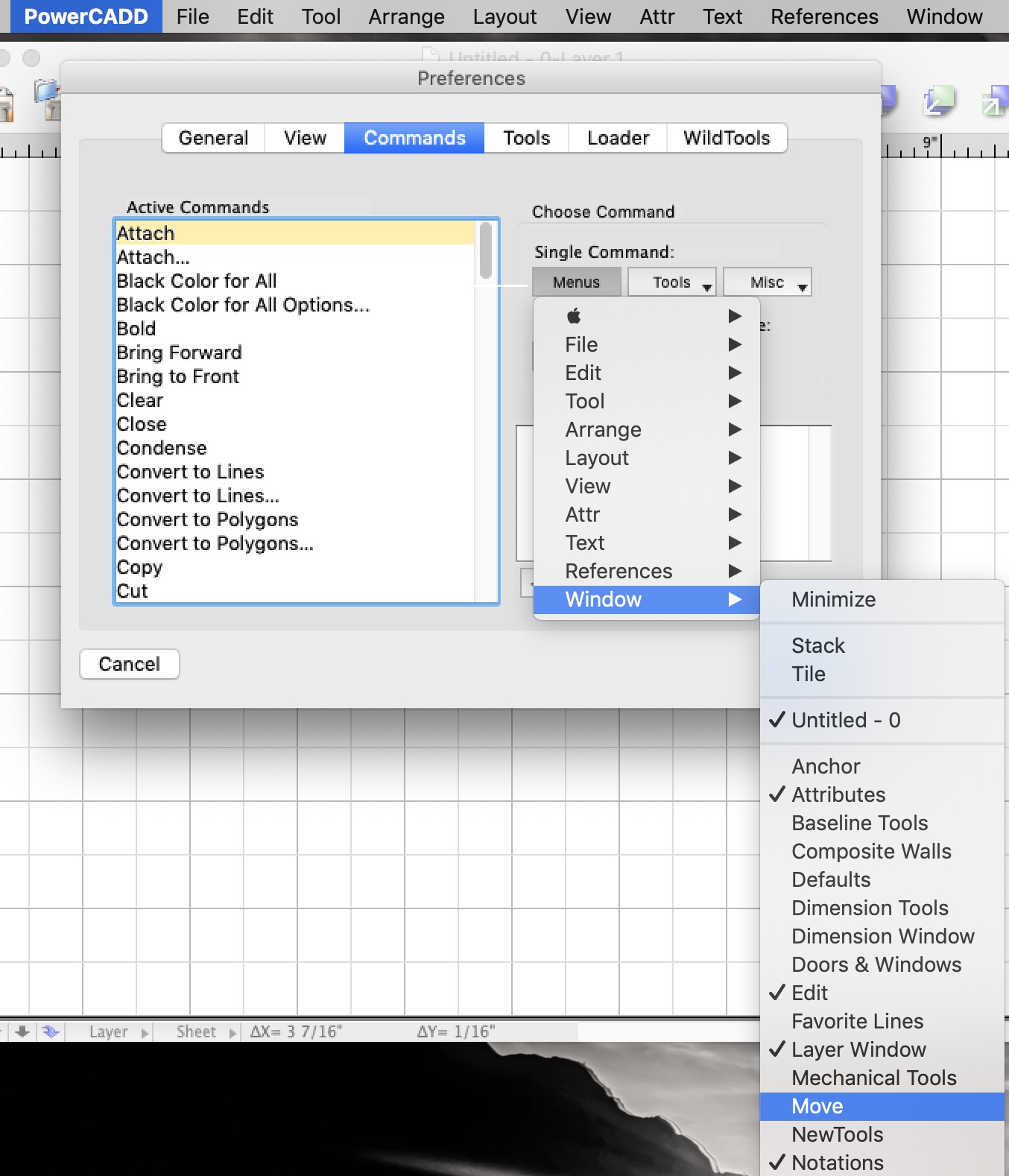Switch to the Loader preferences tab
Screen dimensions: 1009x1176
pyautogui.click(x=618, y=138)
